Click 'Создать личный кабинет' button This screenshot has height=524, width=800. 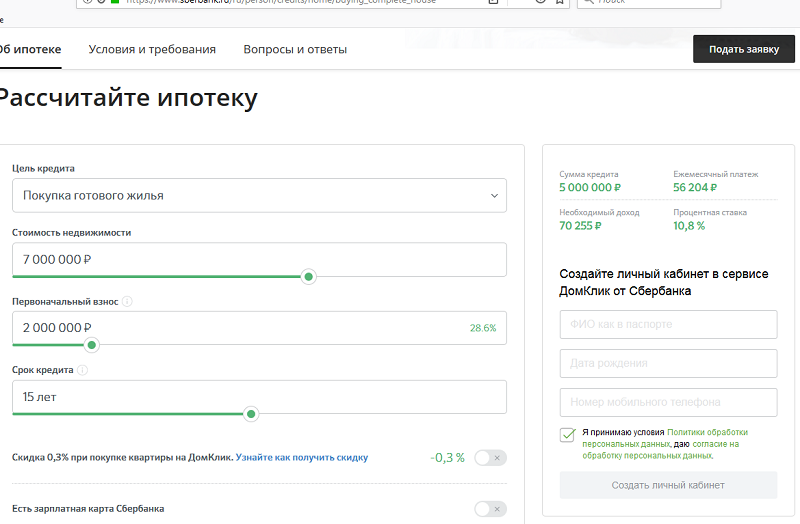(x=668, y=485)
